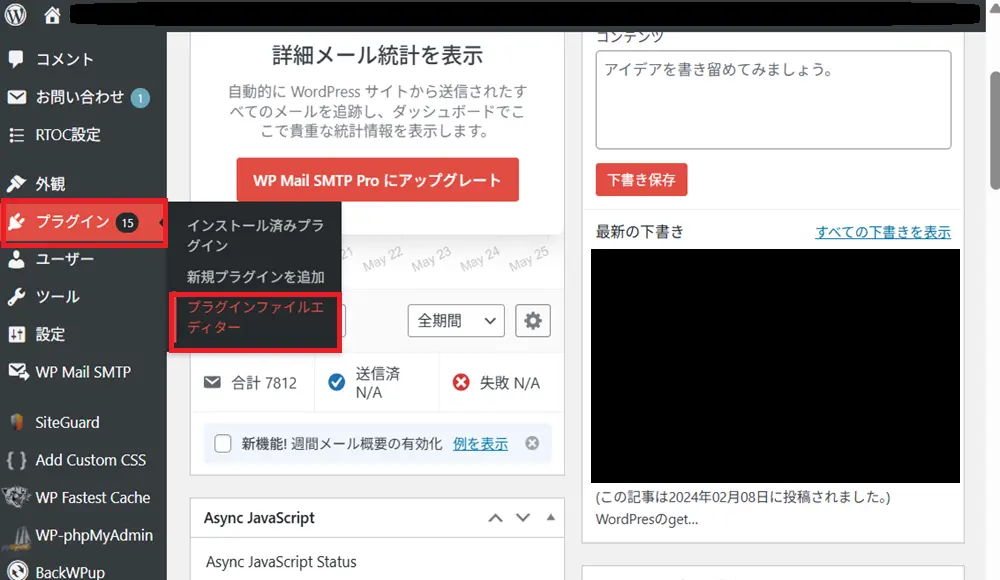
Task: Click 合計 7812 total text
Action: point(264,383)
